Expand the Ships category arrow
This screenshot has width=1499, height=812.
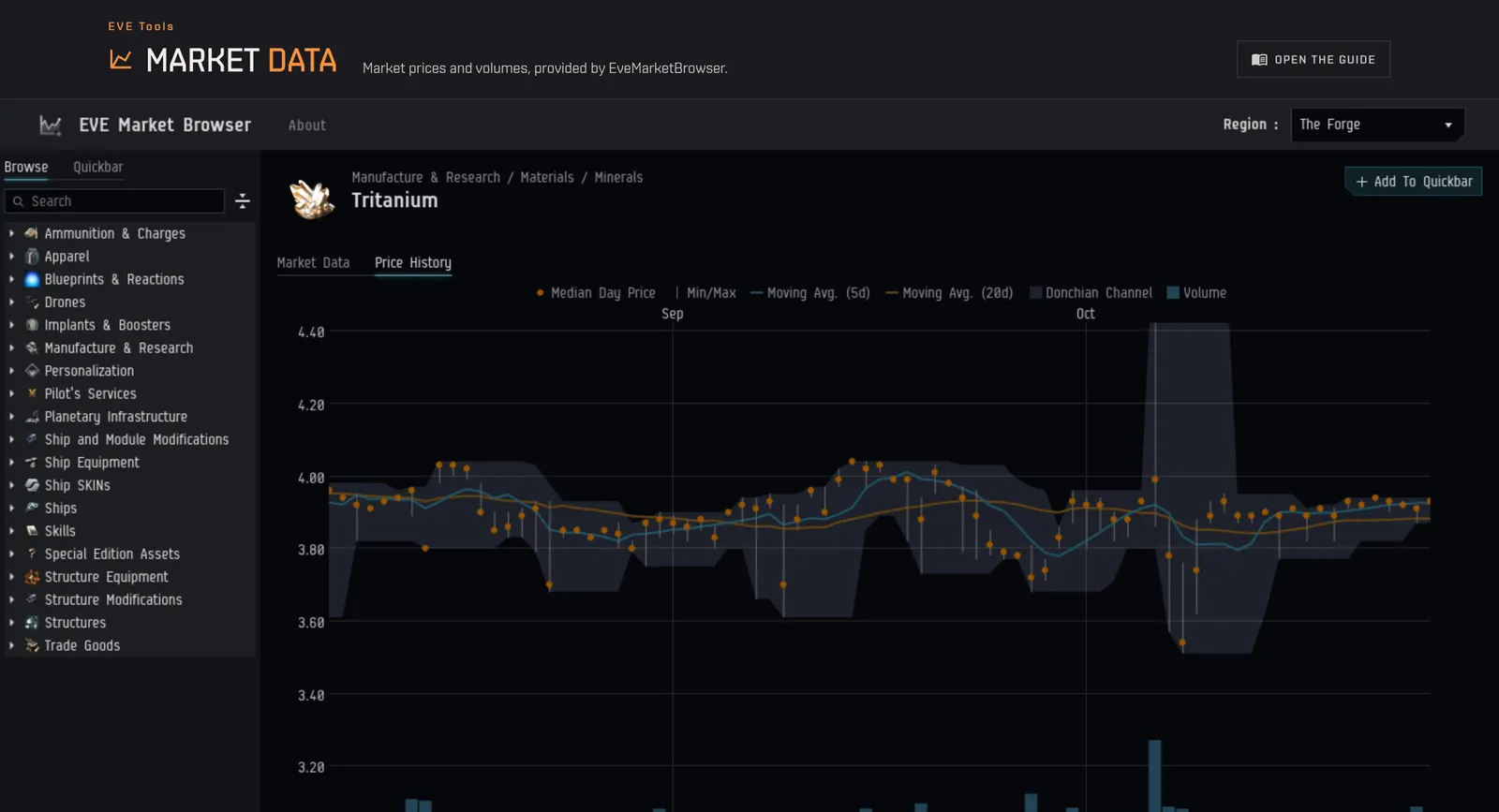(11, 508)
